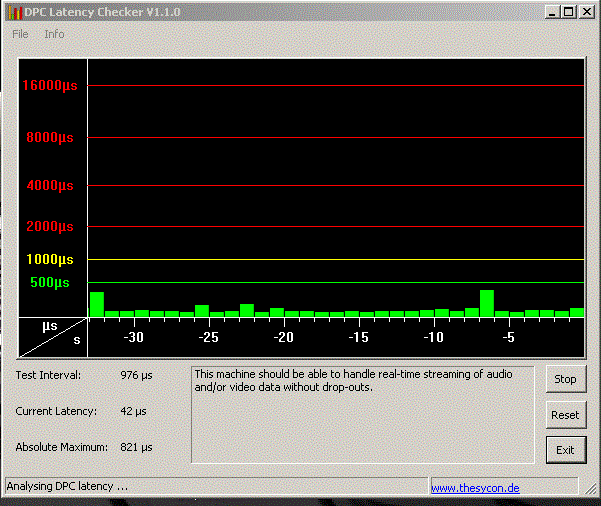This screenshot has width=601, height=506.
Task: Click the 2000µs axis label
Action: tap(50, 227)
